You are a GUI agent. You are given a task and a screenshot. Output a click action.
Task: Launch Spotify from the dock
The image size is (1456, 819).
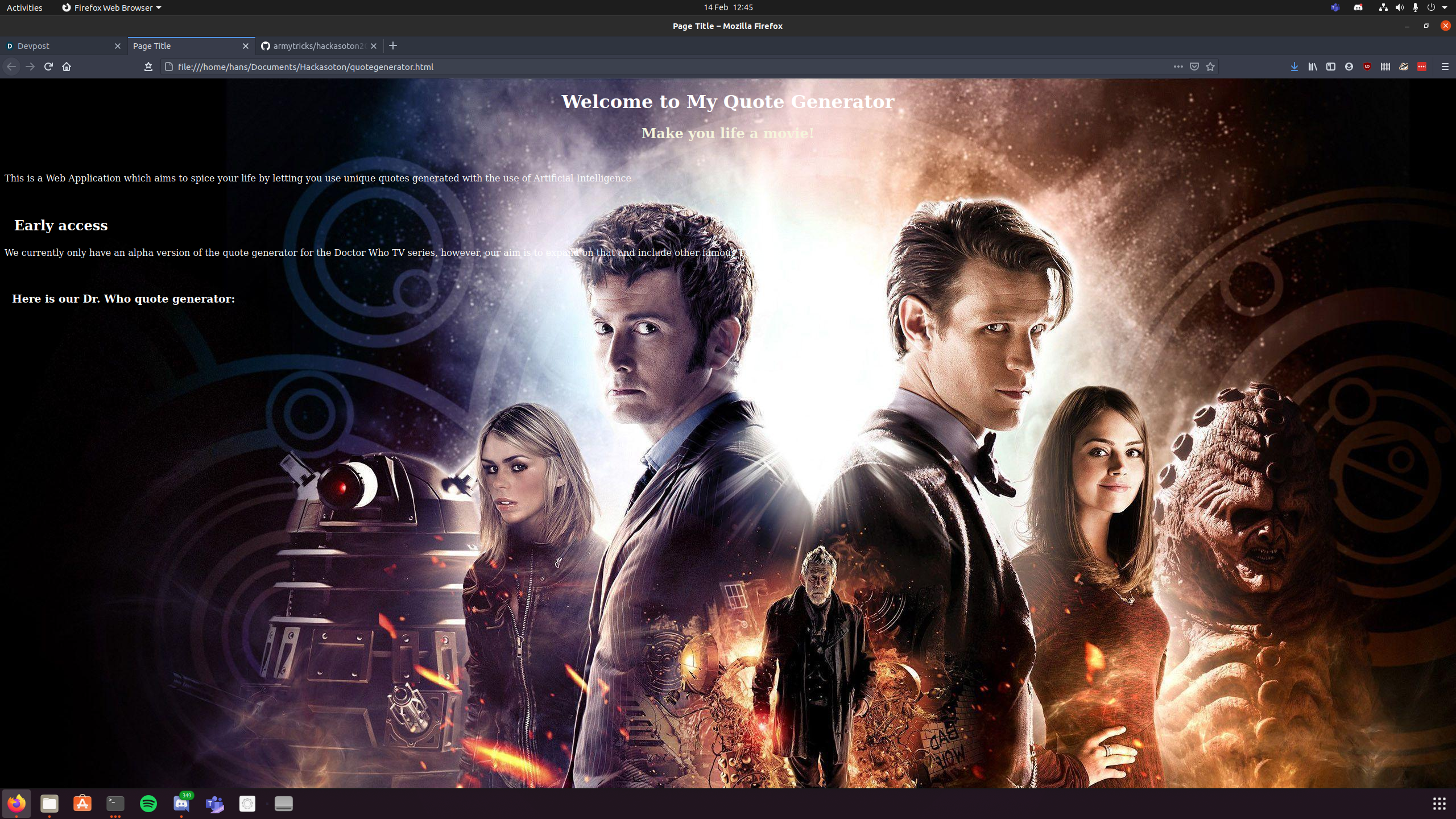point(148,803)
